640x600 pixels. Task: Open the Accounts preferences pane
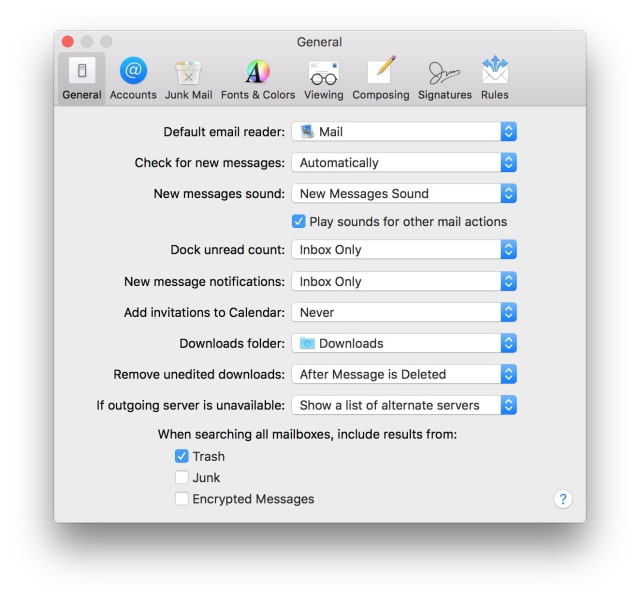pyautogui.click(x=133, y=78)
